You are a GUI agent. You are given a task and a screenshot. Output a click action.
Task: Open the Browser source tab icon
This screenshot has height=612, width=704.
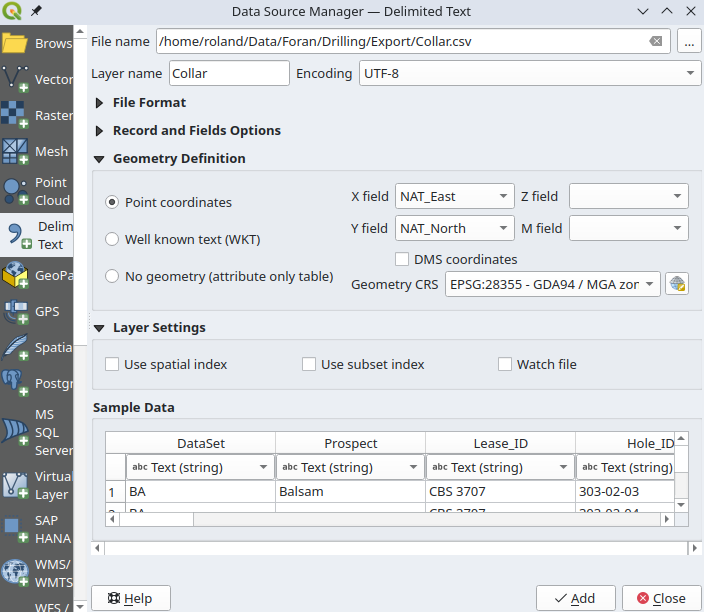(15, 43)
